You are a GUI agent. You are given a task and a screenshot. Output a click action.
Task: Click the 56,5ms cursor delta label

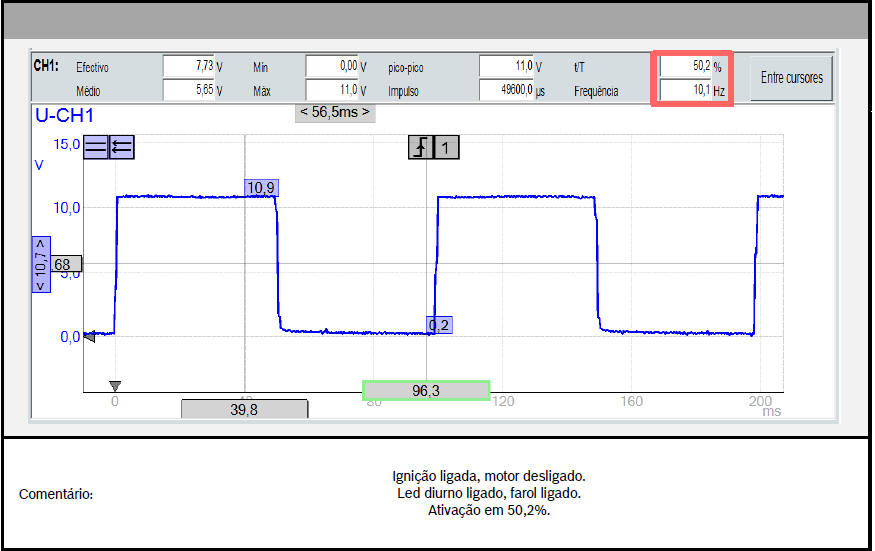coord(335,112)
